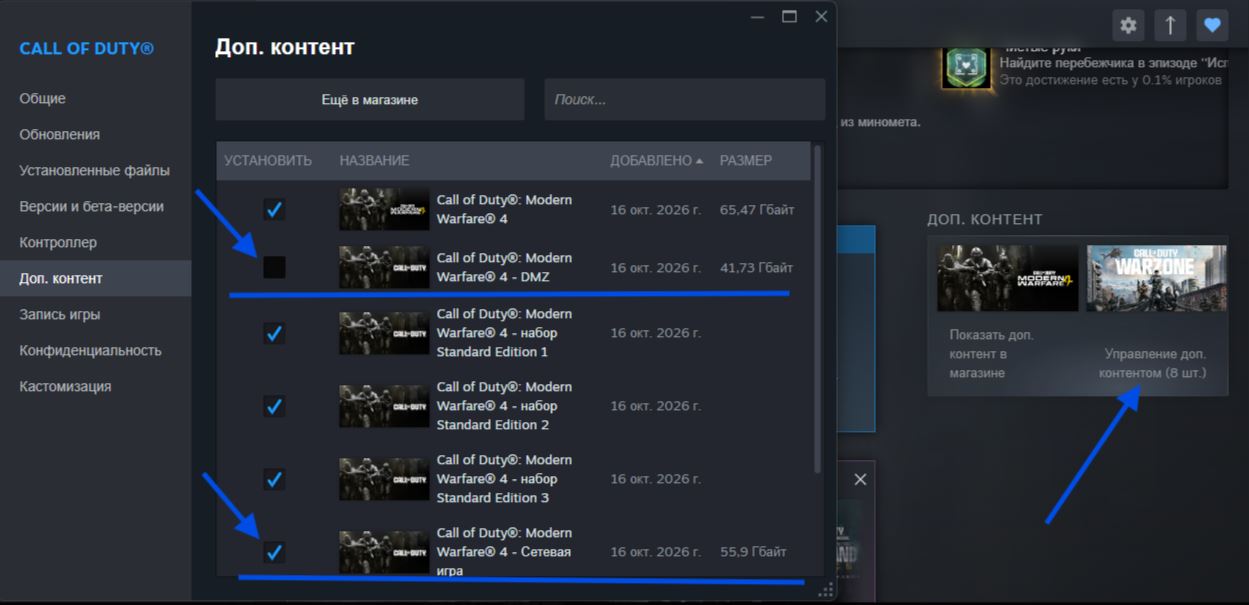The image size is (1249, 605).
Task: Maximize the properties dialog window
Action: [x=789, y=16]
